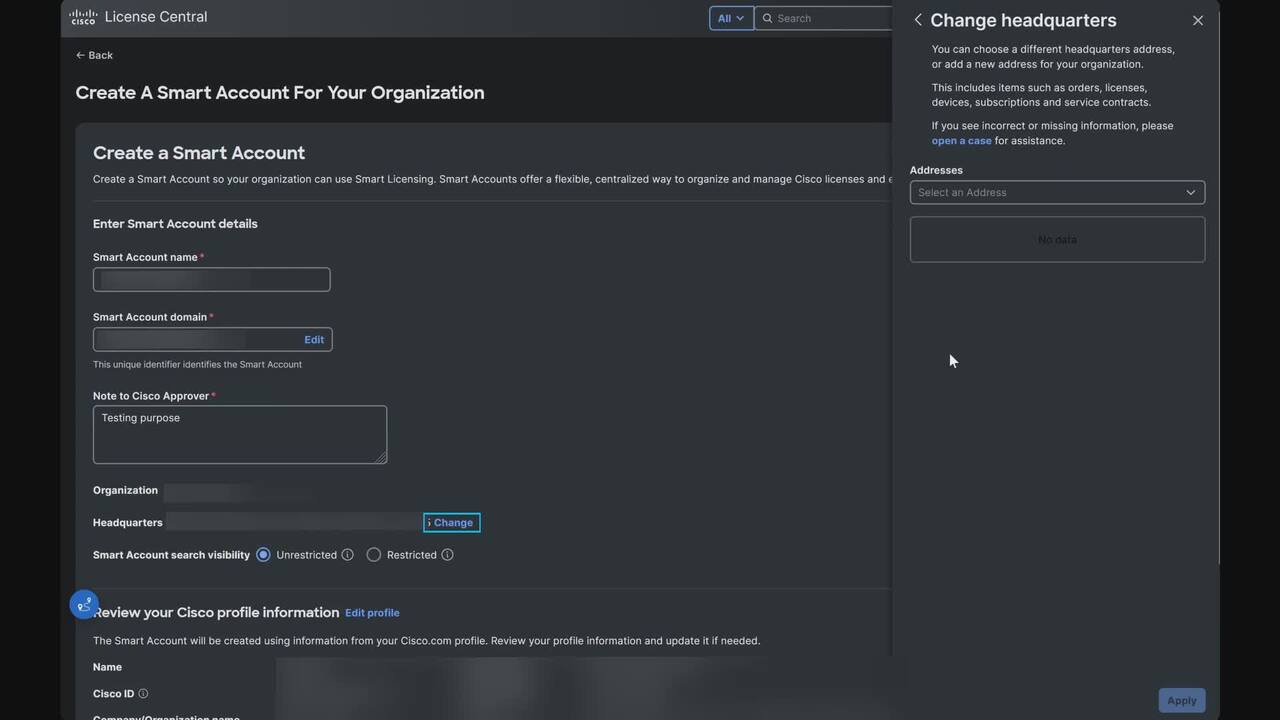
Task: Click the back arrow in Change headquarters panel
Action: pyautogui.click(x=918, y=20)
